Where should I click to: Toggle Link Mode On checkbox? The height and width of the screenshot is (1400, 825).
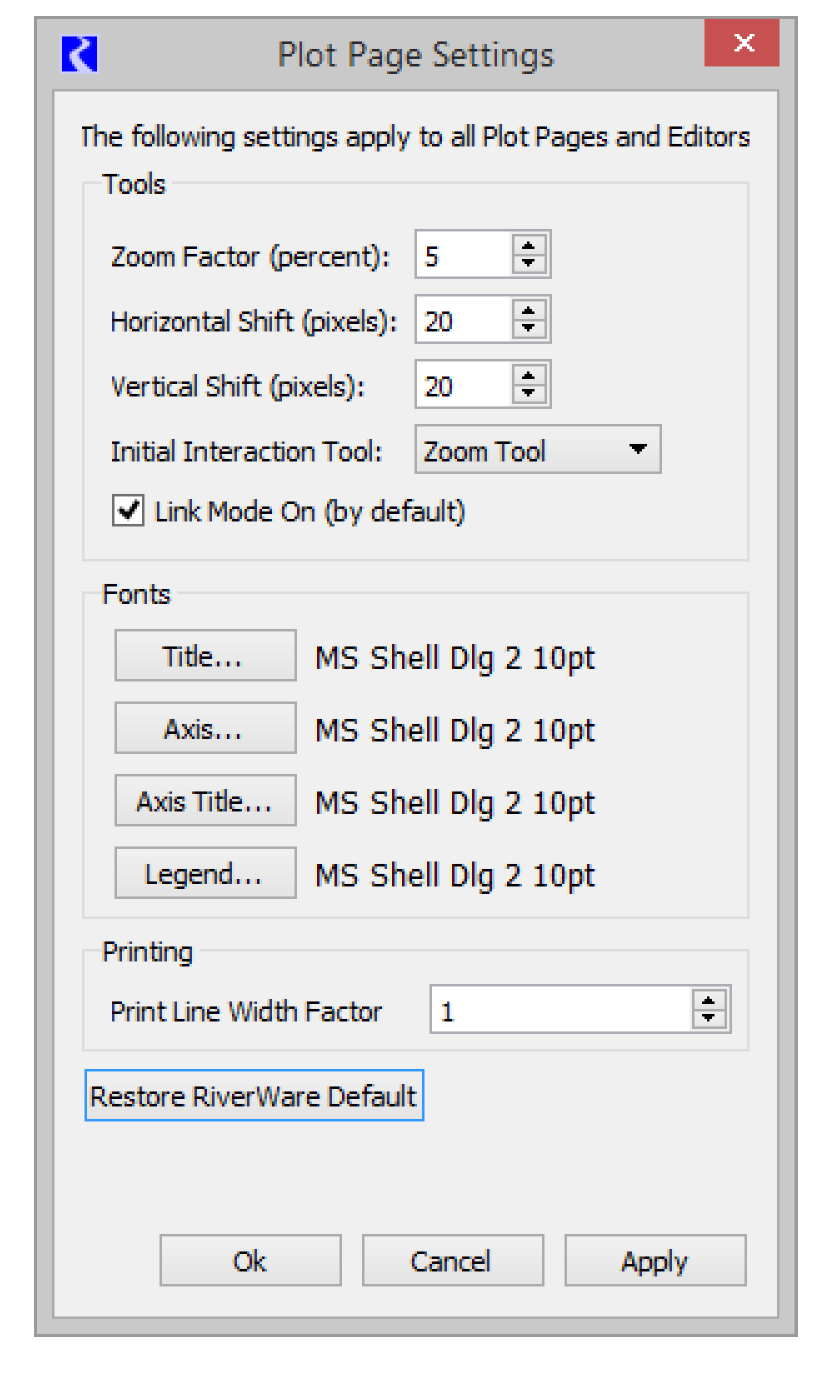tap(128, 511)
